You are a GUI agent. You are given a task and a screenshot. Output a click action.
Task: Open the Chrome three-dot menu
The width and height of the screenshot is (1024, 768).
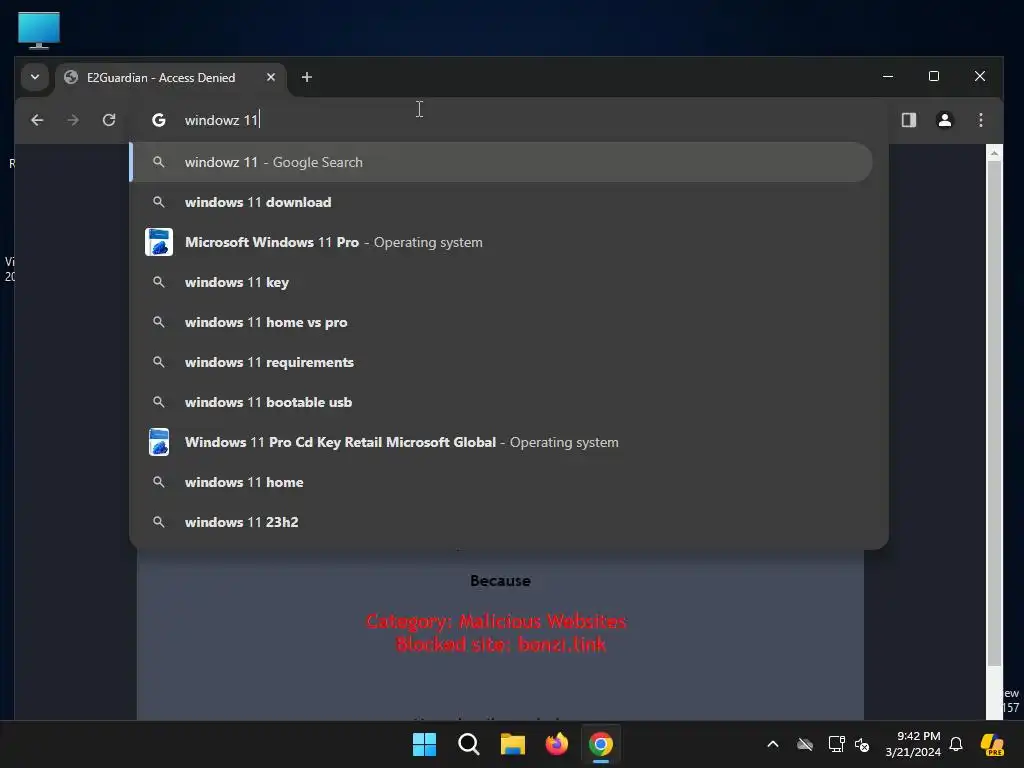[x=981, y=120]
